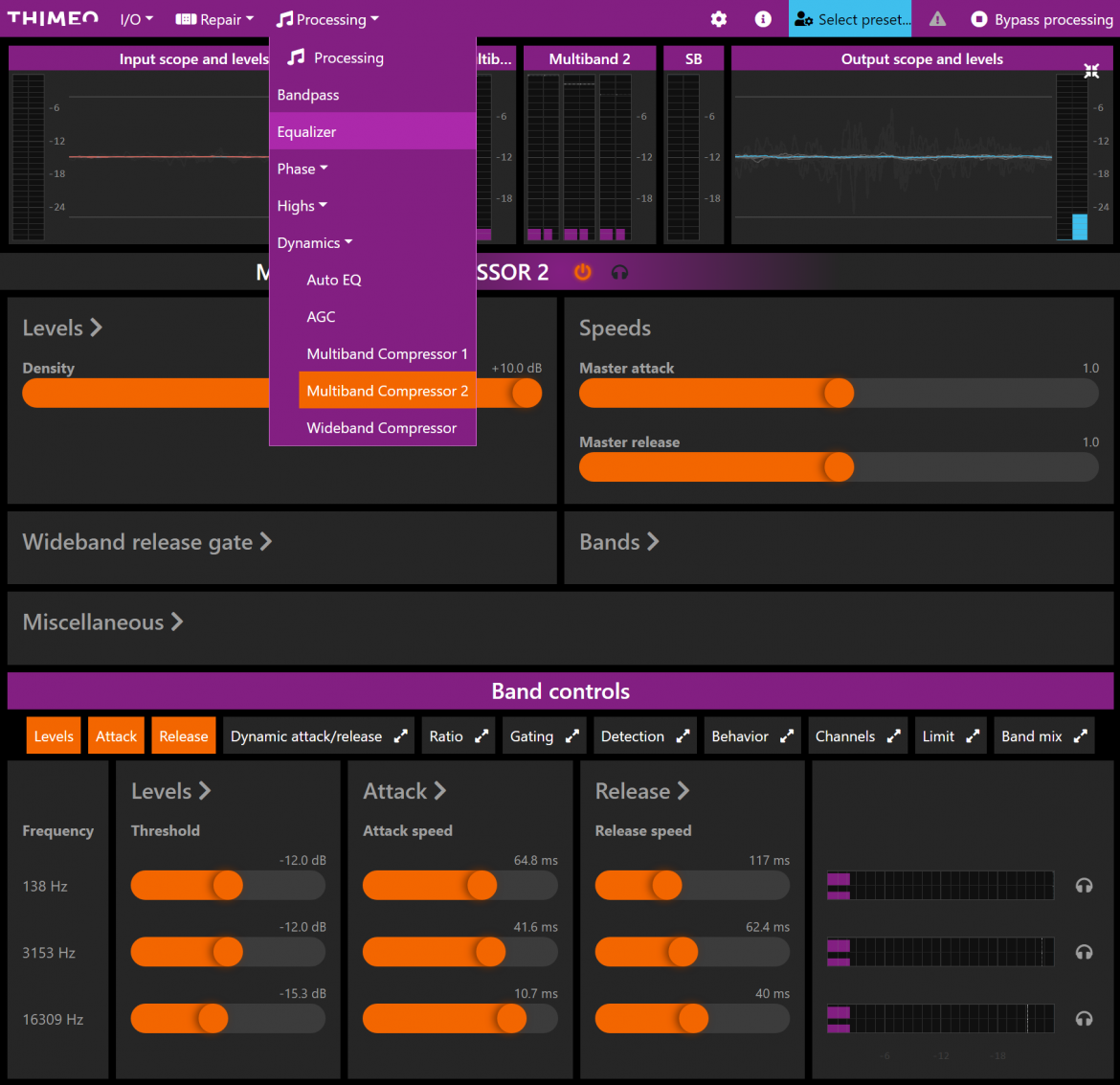Click headphones icon beside Multiband Compressor 2 title

[x=619, y=273]
